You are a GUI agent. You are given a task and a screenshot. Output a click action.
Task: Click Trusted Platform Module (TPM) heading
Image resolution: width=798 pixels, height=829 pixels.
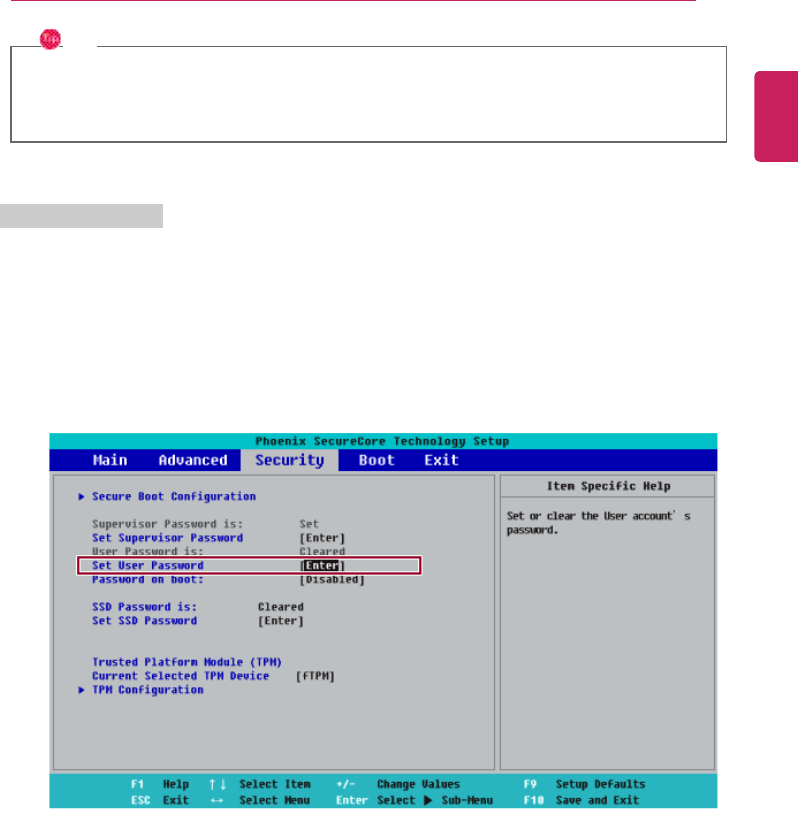tap(187, 662)
